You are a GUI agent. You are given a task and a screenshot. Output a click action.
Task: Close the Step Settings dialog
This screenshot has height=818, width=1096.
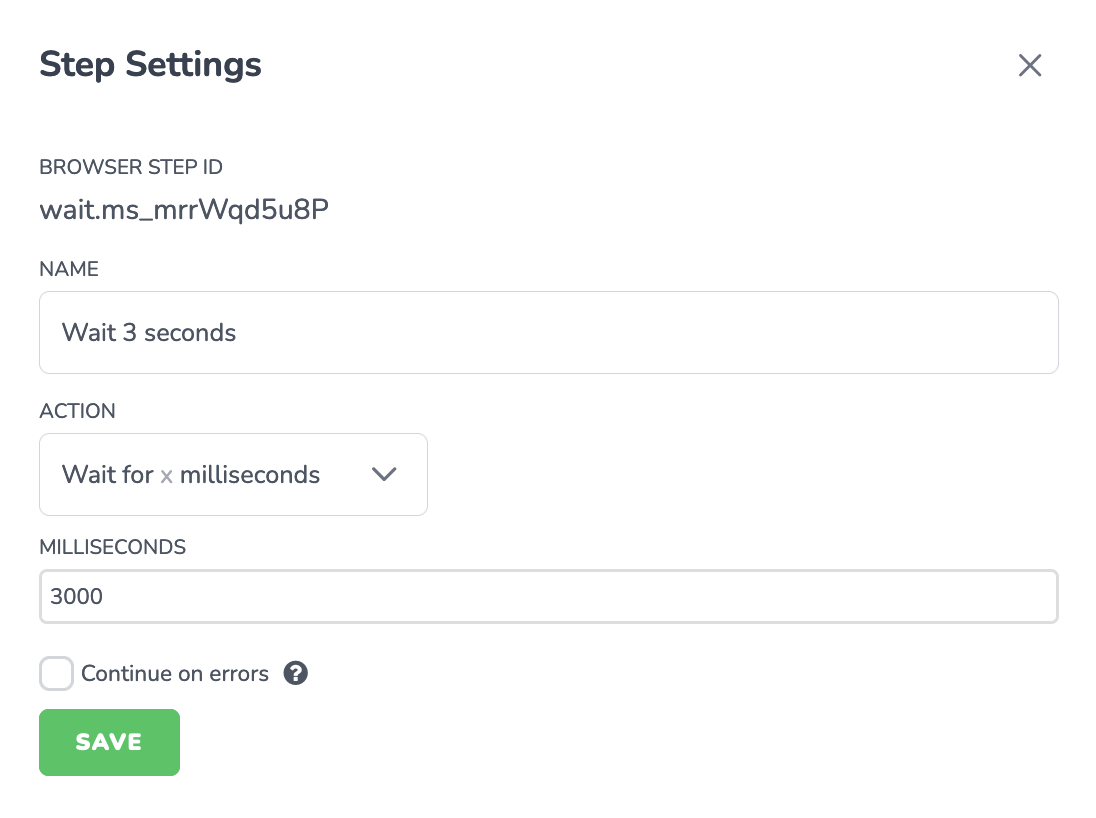(1030, 66)
